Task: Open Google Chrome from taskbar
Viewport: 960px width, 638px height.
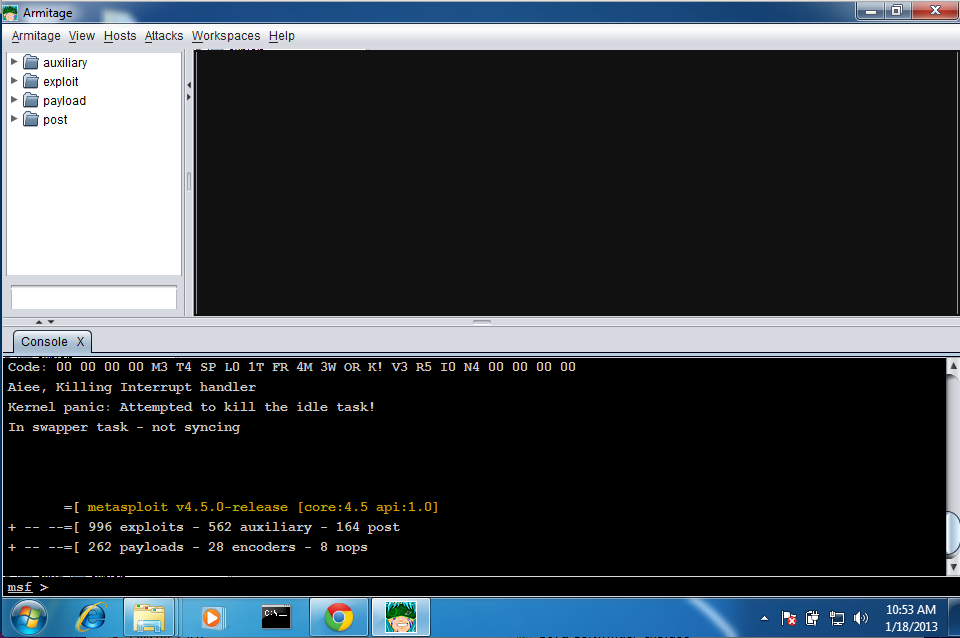Action: tap(339, 617)
